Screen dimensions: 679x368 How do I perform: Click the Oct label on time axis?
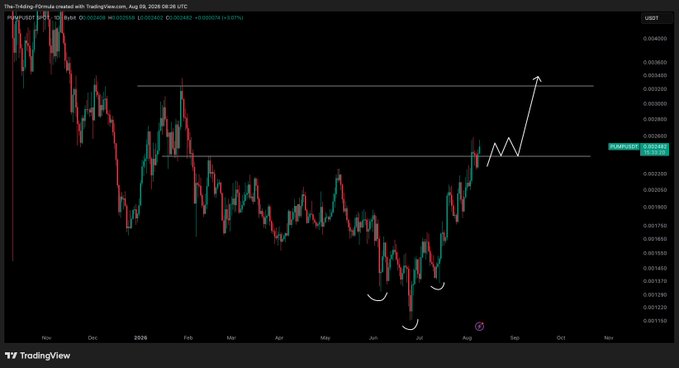561,338
